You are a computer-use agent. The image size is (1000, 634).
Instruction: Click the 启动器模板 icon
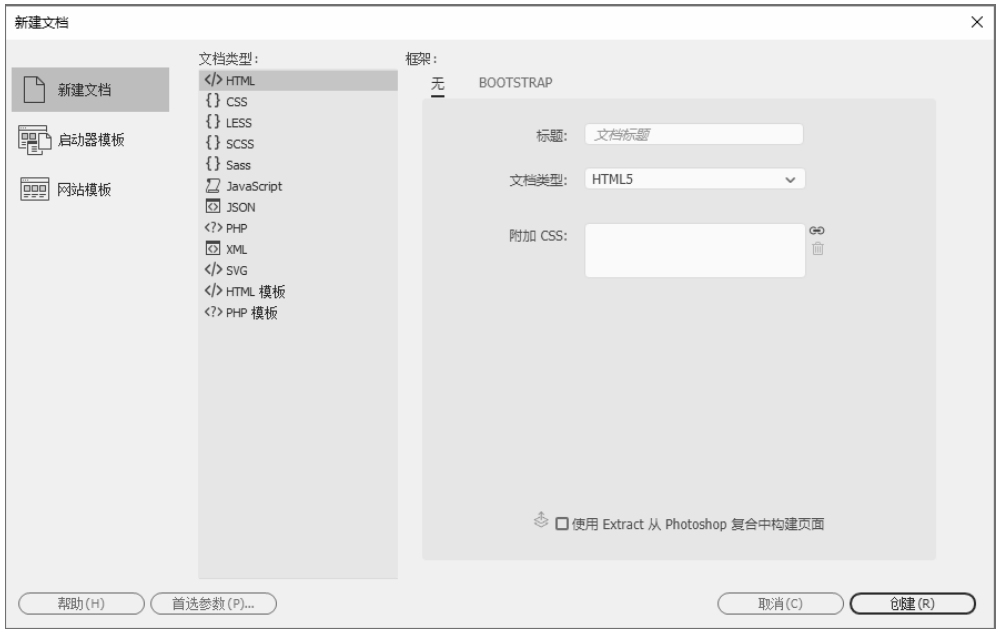34,140
